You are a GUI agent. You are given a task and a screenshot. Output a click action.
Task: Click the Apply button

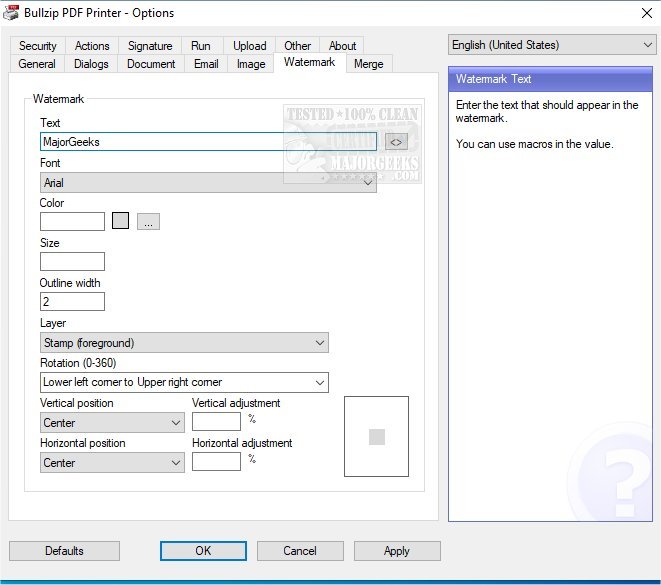(397, 551)
